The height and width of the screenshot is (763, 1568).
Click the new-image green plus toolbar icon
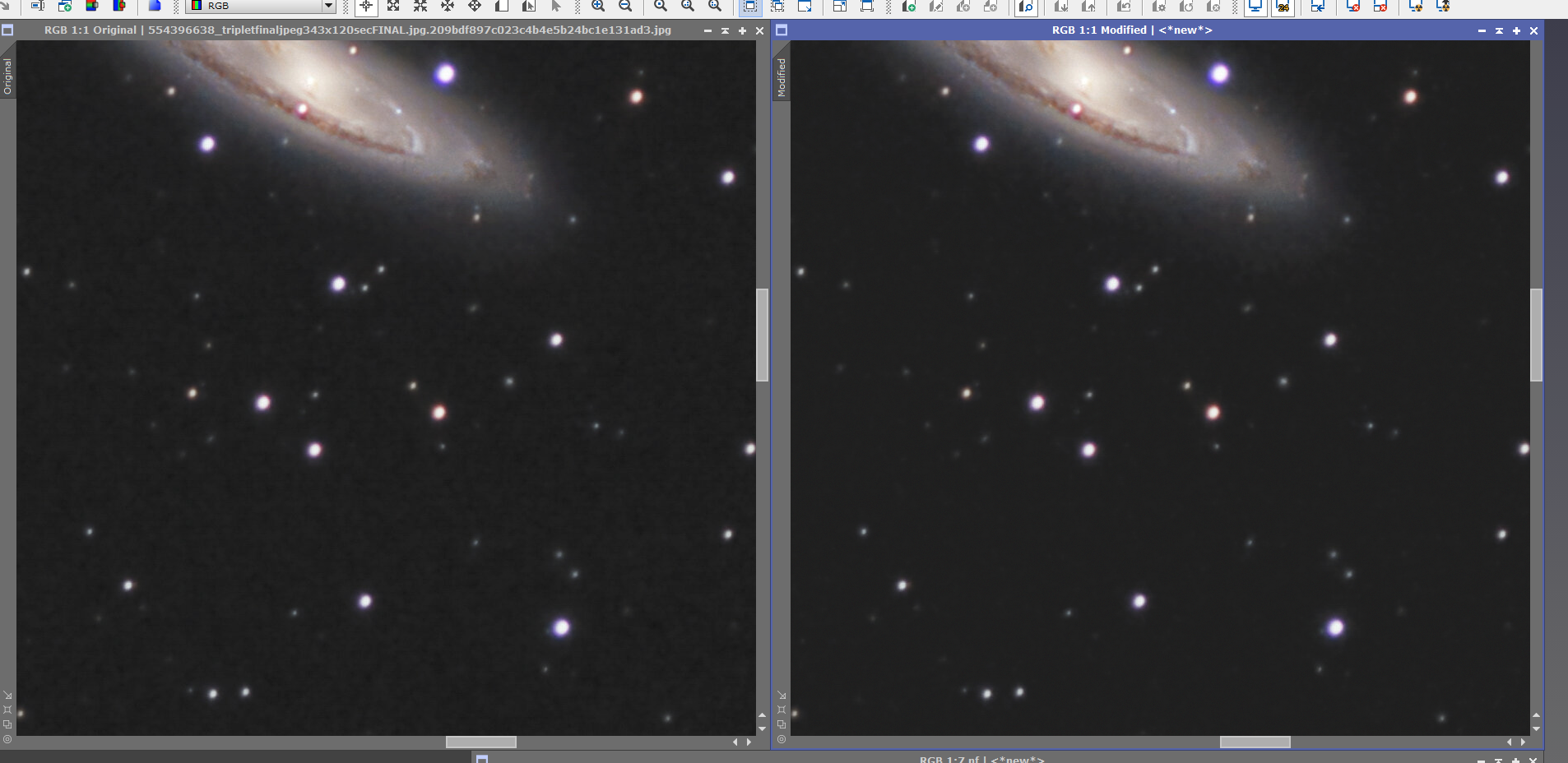(65, 6)
